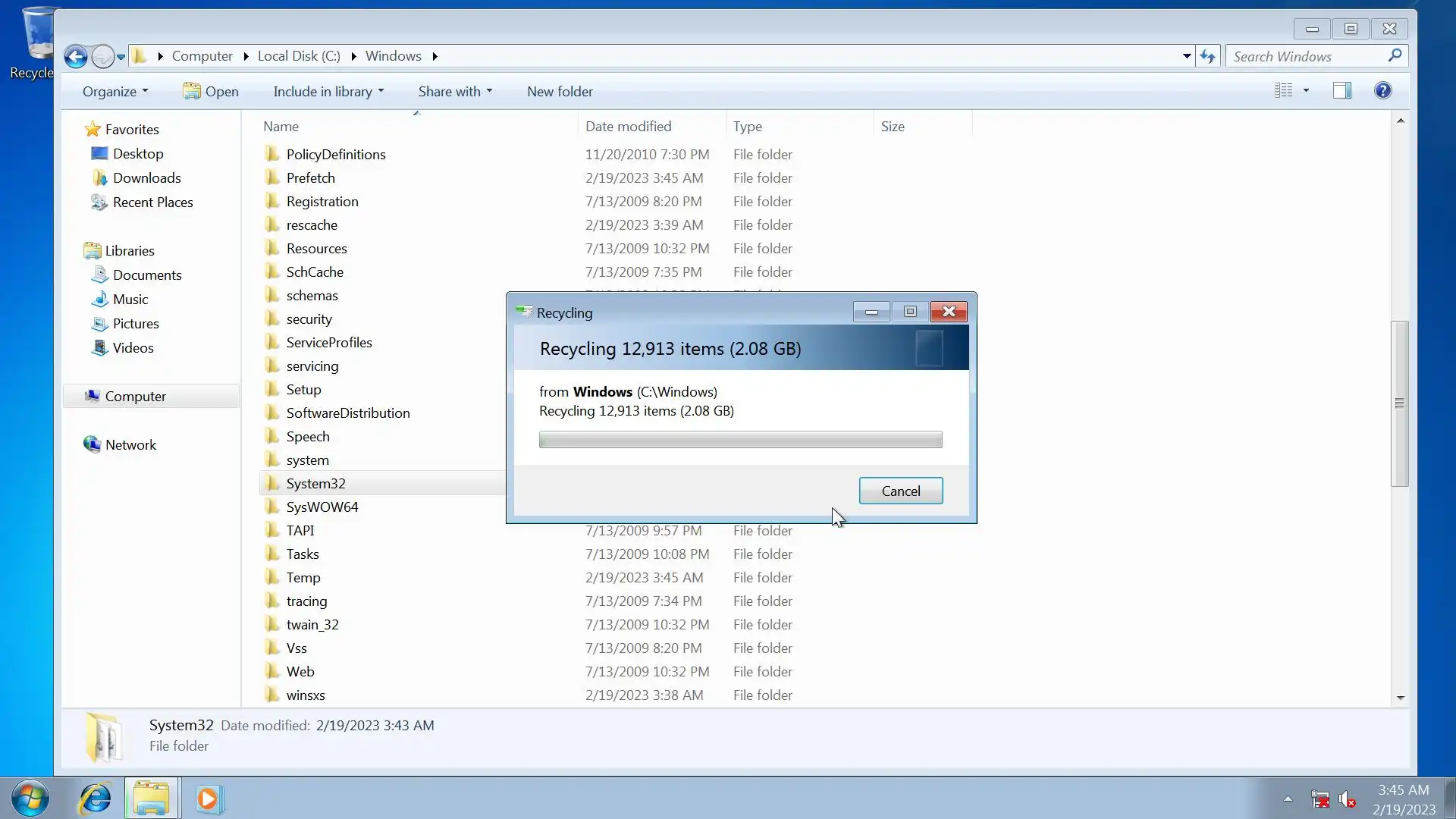Click the refresh address bar icon
The image size is (1456, 819).
(x=1207, y=56)
